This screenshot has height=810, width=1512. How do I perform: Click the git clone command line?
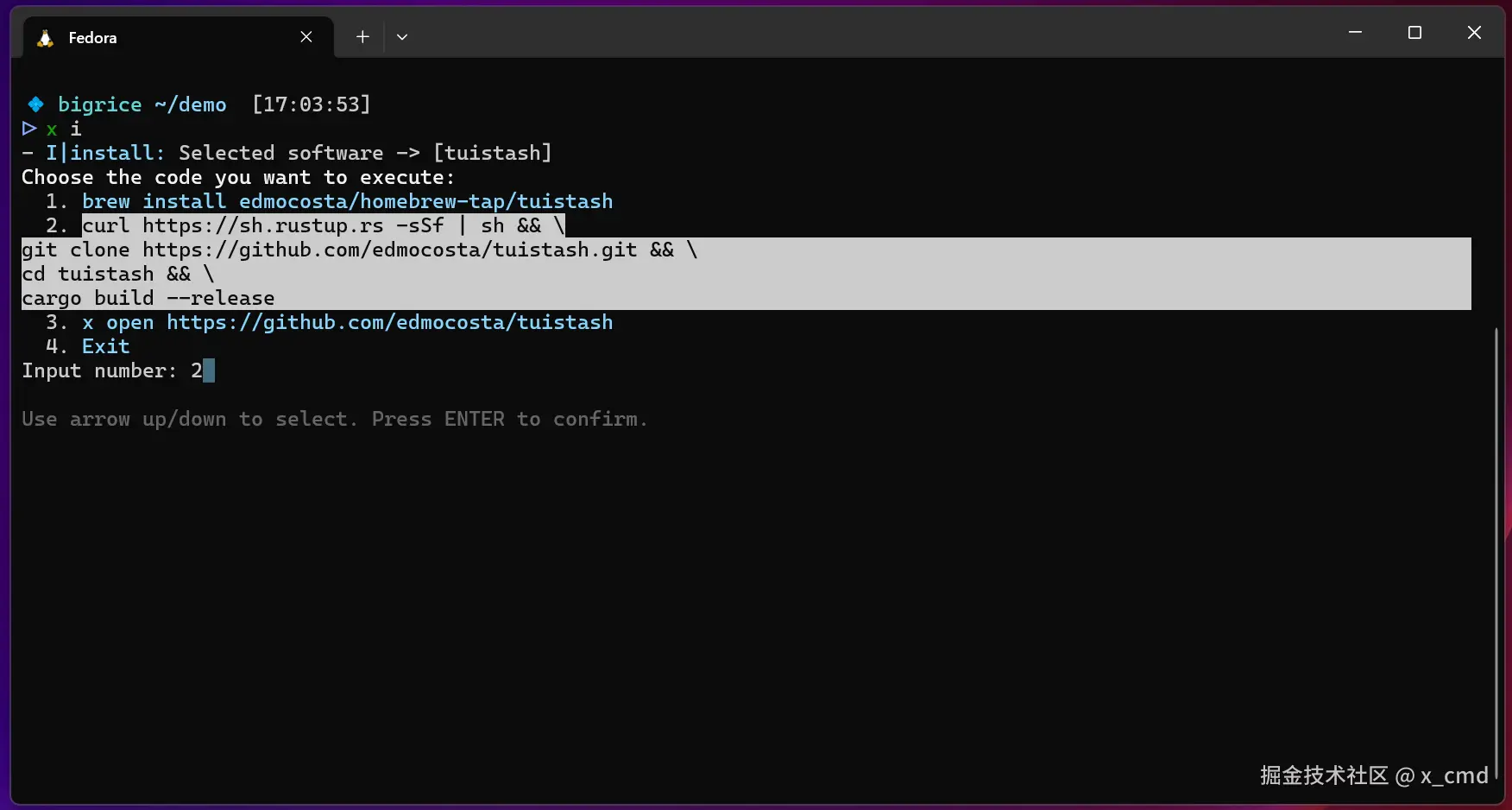pyautogui.click(x=359, y=250)
